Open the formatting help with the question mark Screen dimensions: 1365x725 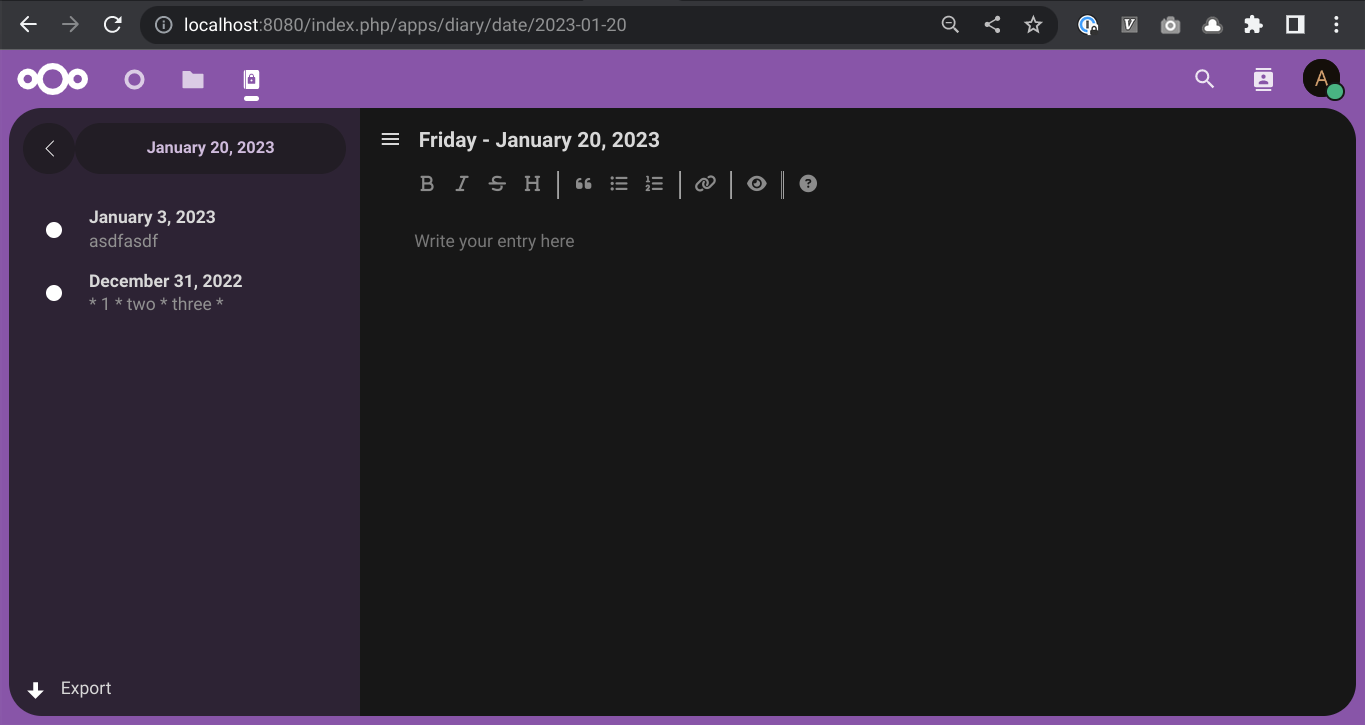coord(807,183)
